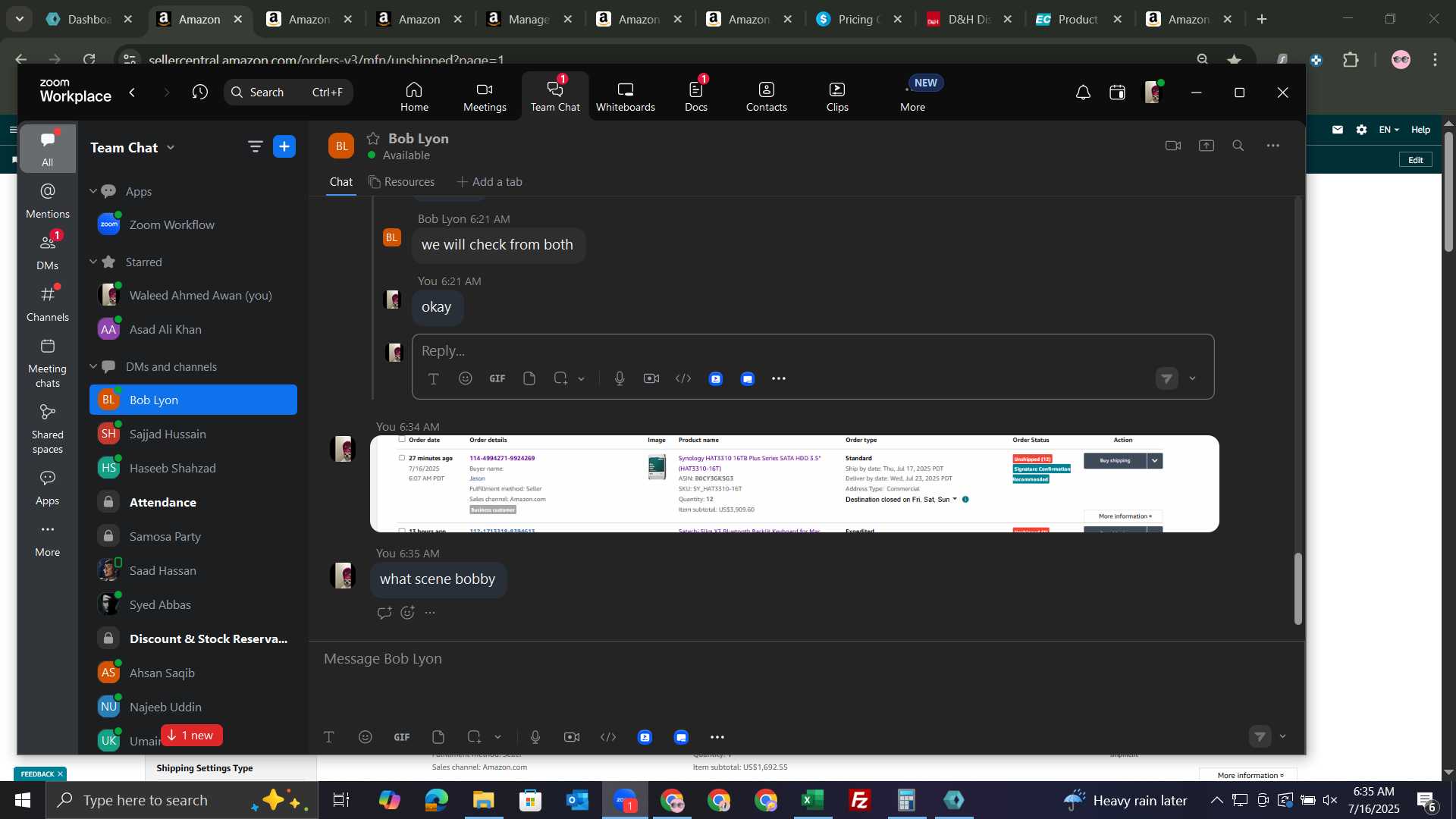Open more options for Bob Lyon chat
This screenshot has width=1456, height=819.
point(1273,146)
